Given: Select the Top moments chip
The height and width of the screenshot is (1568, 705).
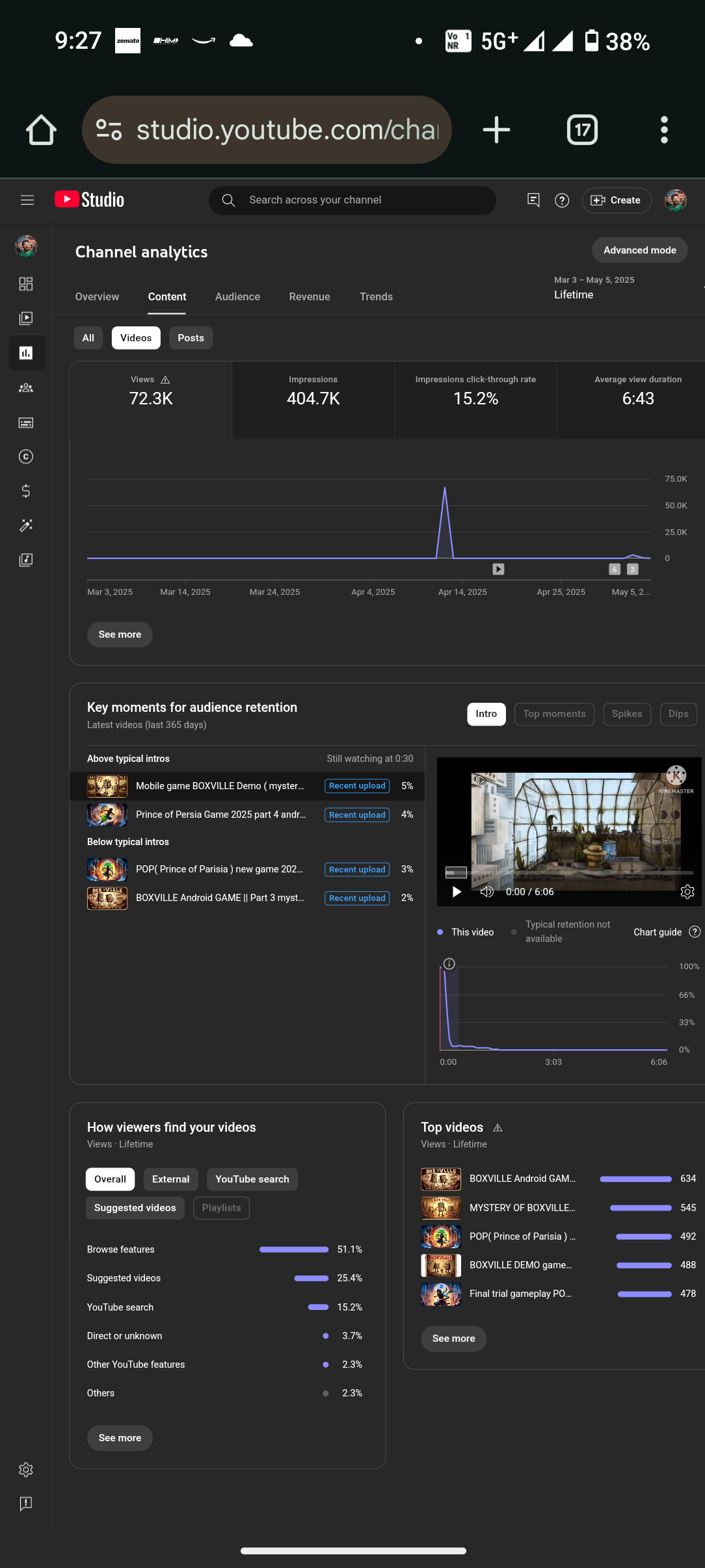Looking at the screenshot, I should point(555,714).
